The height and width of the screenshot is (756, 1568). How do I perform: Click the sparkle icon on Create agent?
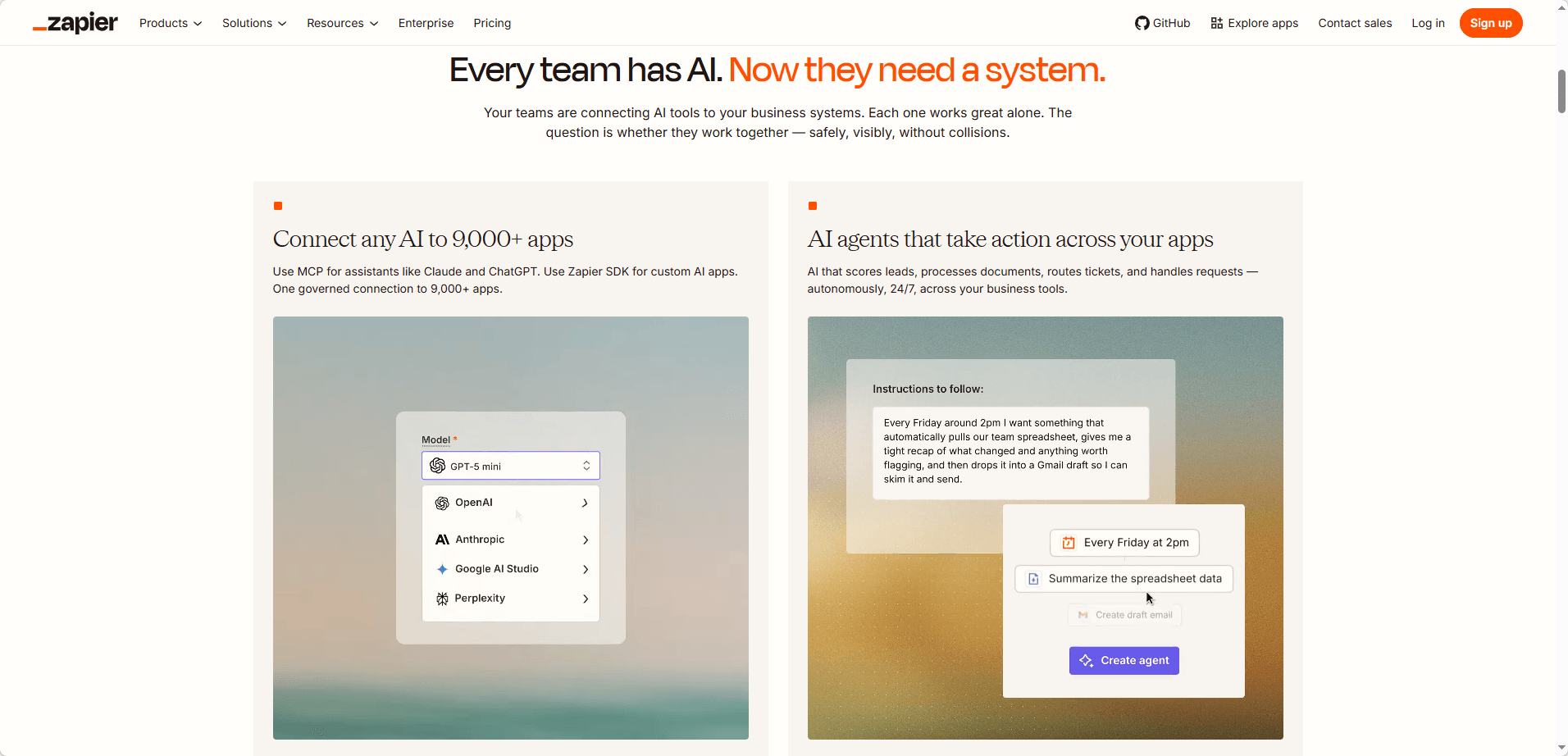pos(1086,661)
